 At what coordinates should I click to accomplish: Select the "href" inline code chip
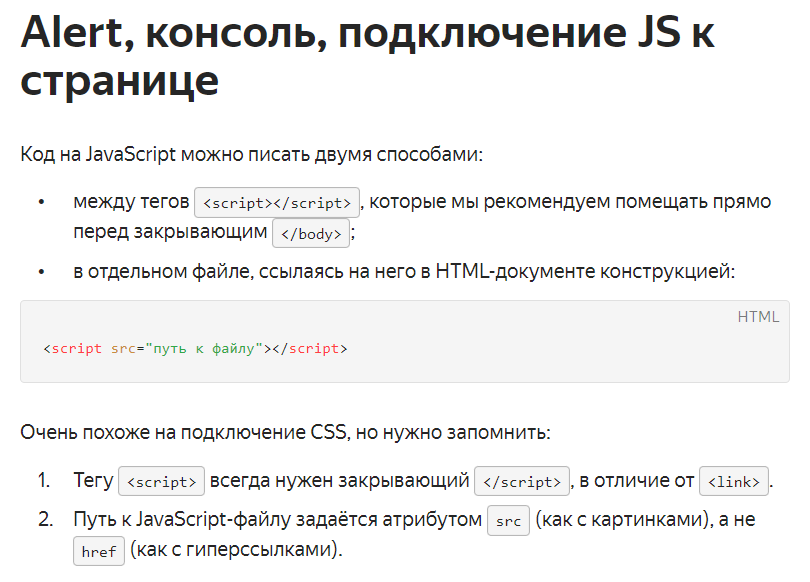pos(99,551)
